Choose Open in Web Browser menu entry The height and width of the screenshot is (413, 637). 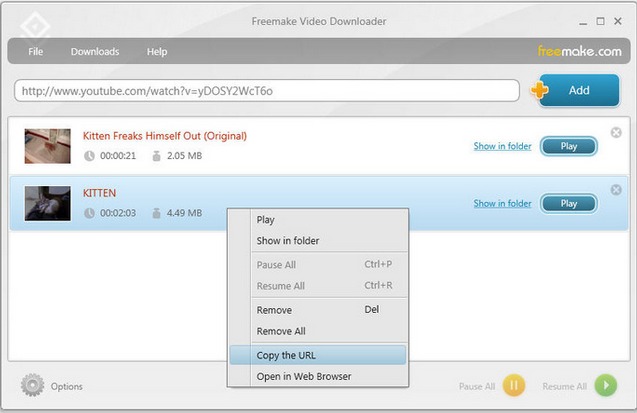coord(303,376)
